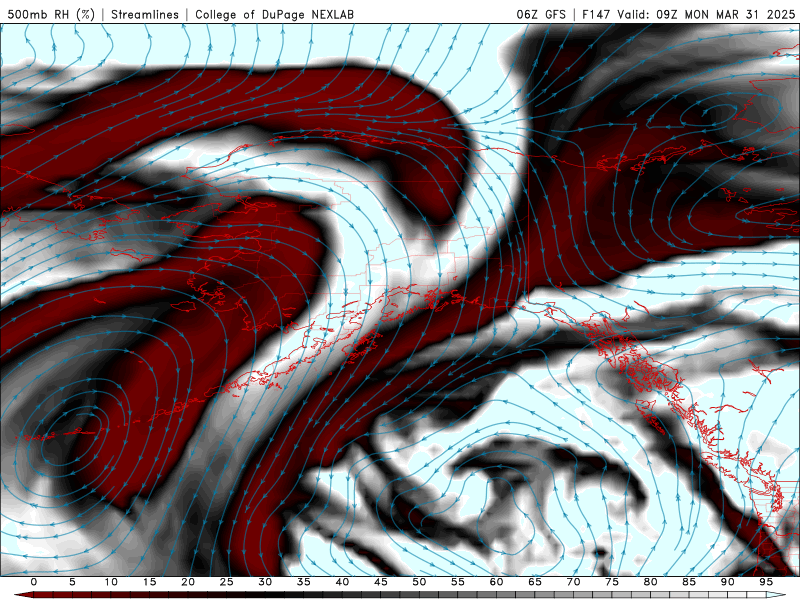Click the "85" colorbar scale label

click(x=689, y=582)
